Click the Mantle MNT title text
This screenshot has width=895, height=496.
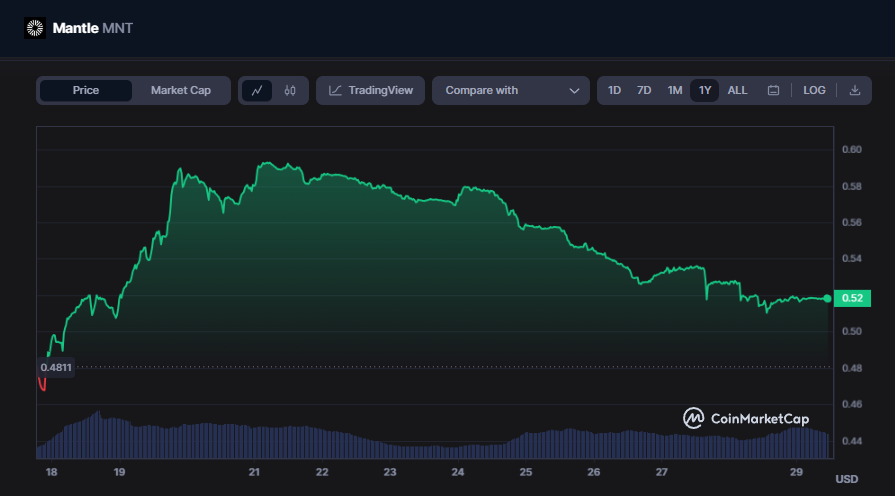click(x=92, y=28)
